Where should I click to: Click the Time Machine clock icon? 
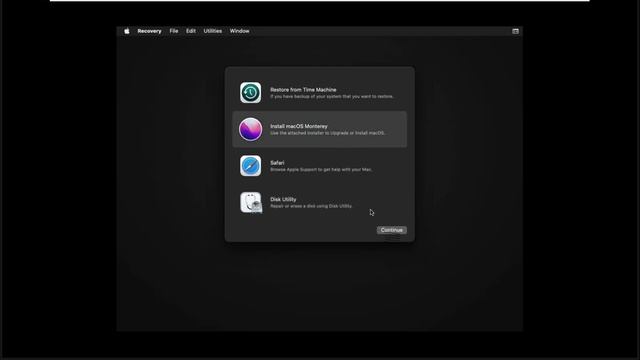251,93
